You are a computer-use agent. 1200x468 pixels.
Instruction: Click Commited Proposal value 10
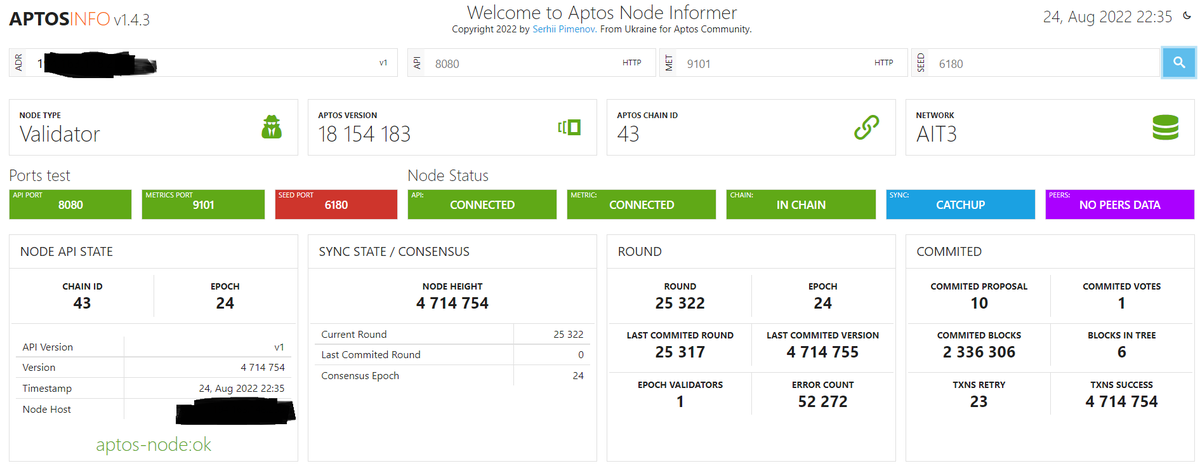[x=979, y=303]
